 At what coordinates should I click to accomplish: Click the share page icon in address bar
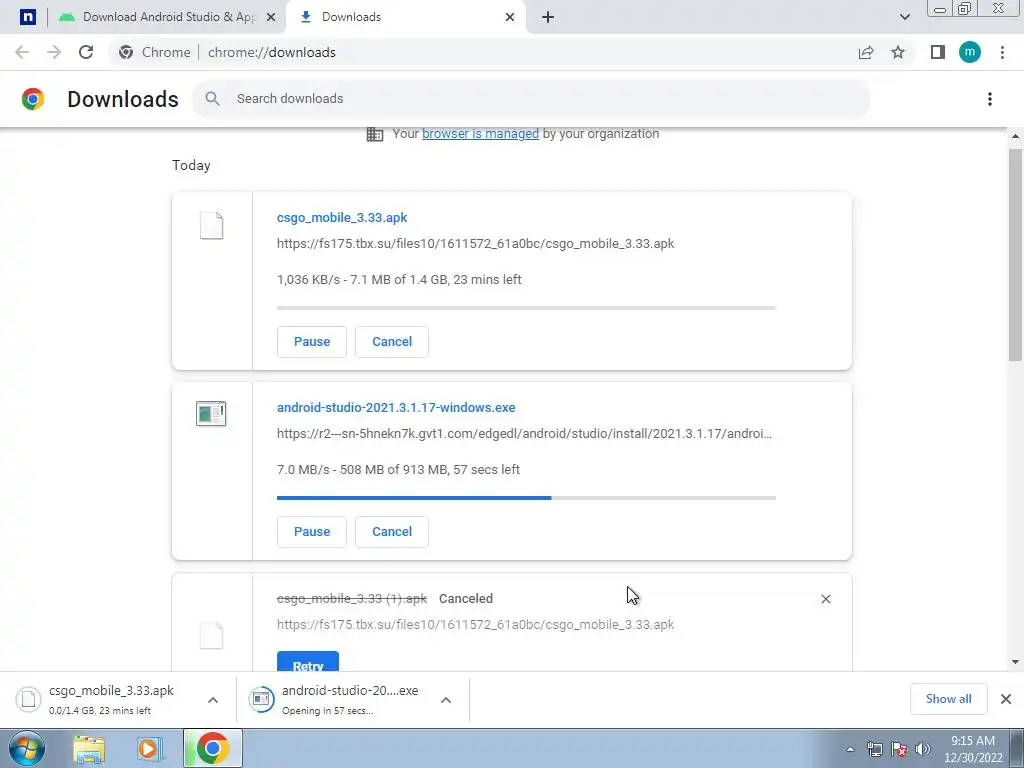coord(866,52)
